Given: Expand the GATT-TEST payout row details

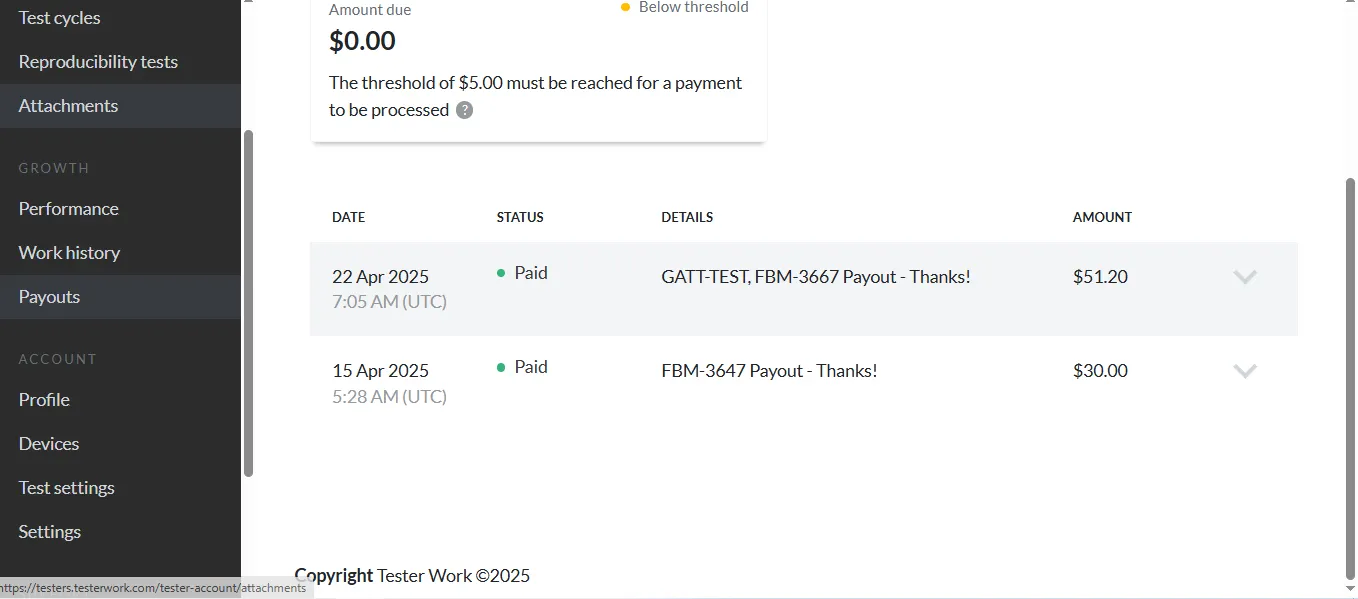Looking at the screenshot, I should pos(1245,277).
